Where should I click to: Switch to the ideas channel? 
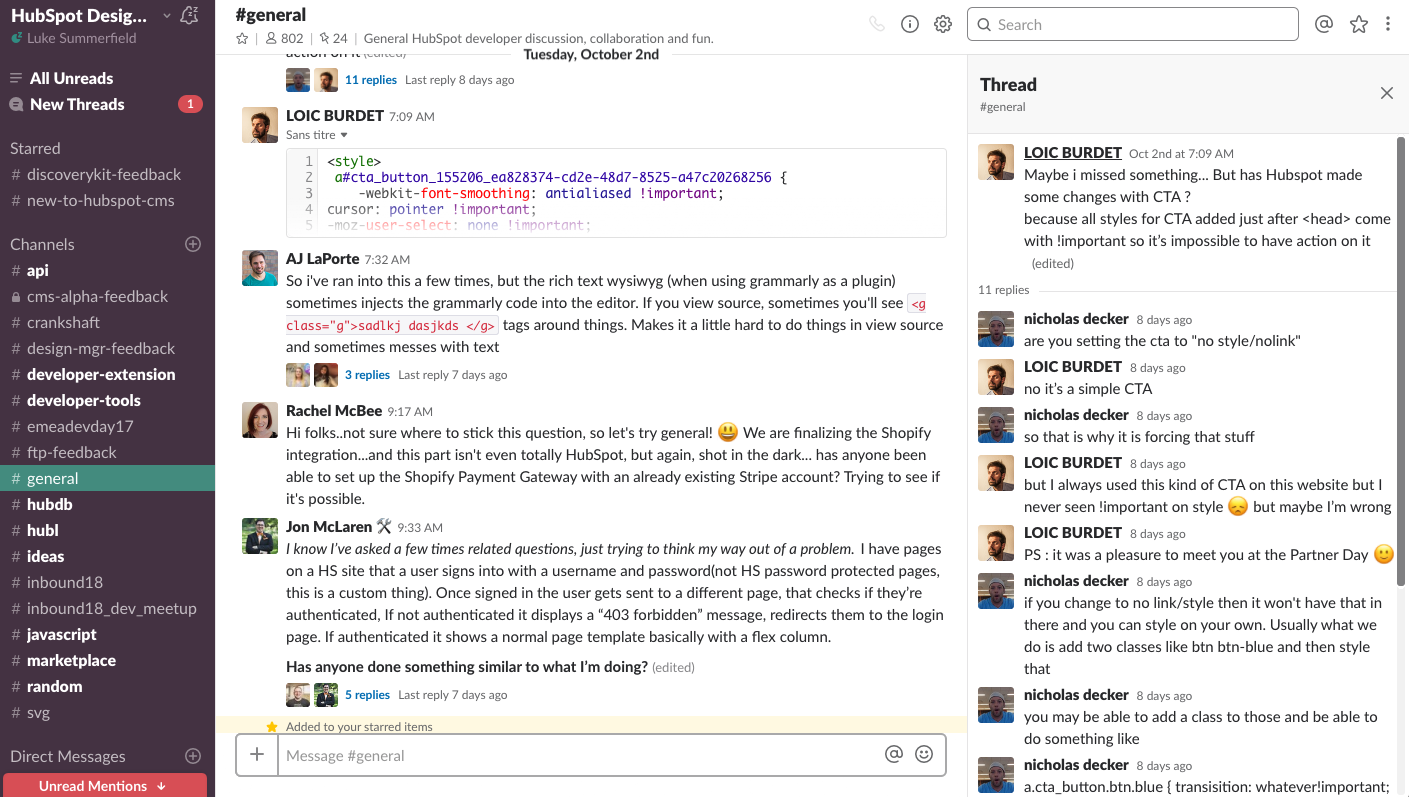tap(107, 556)
